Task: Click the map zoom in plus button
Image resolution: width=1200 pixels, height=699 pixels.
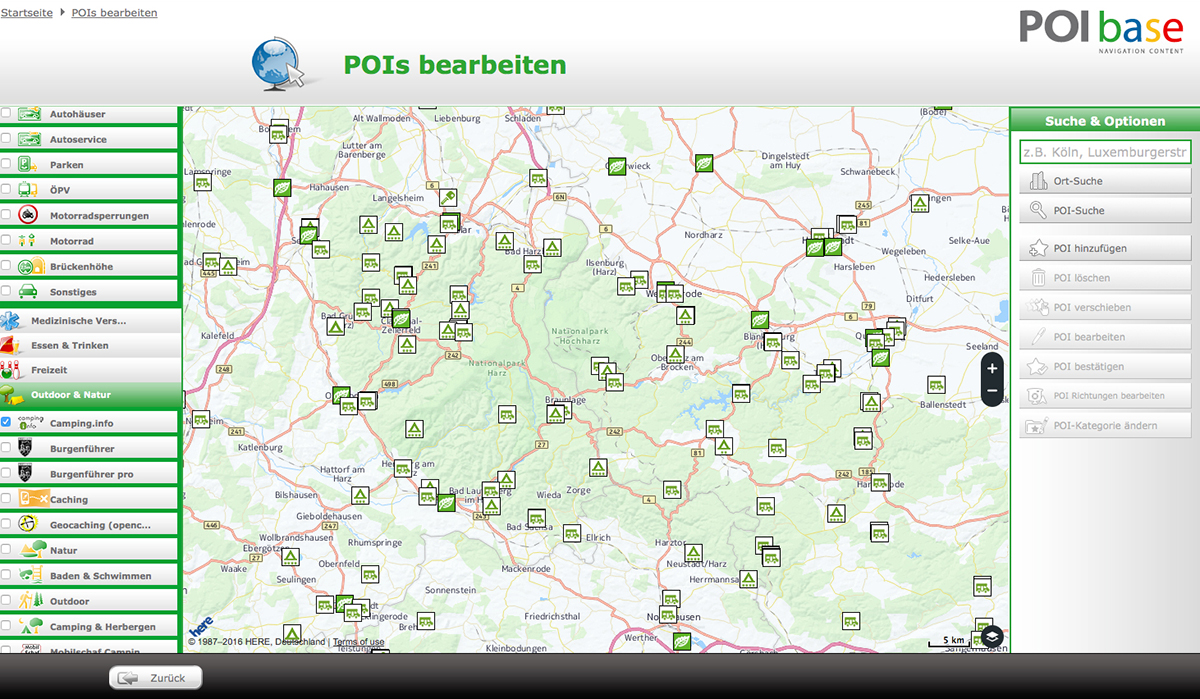Action: [x=991, y=368]
